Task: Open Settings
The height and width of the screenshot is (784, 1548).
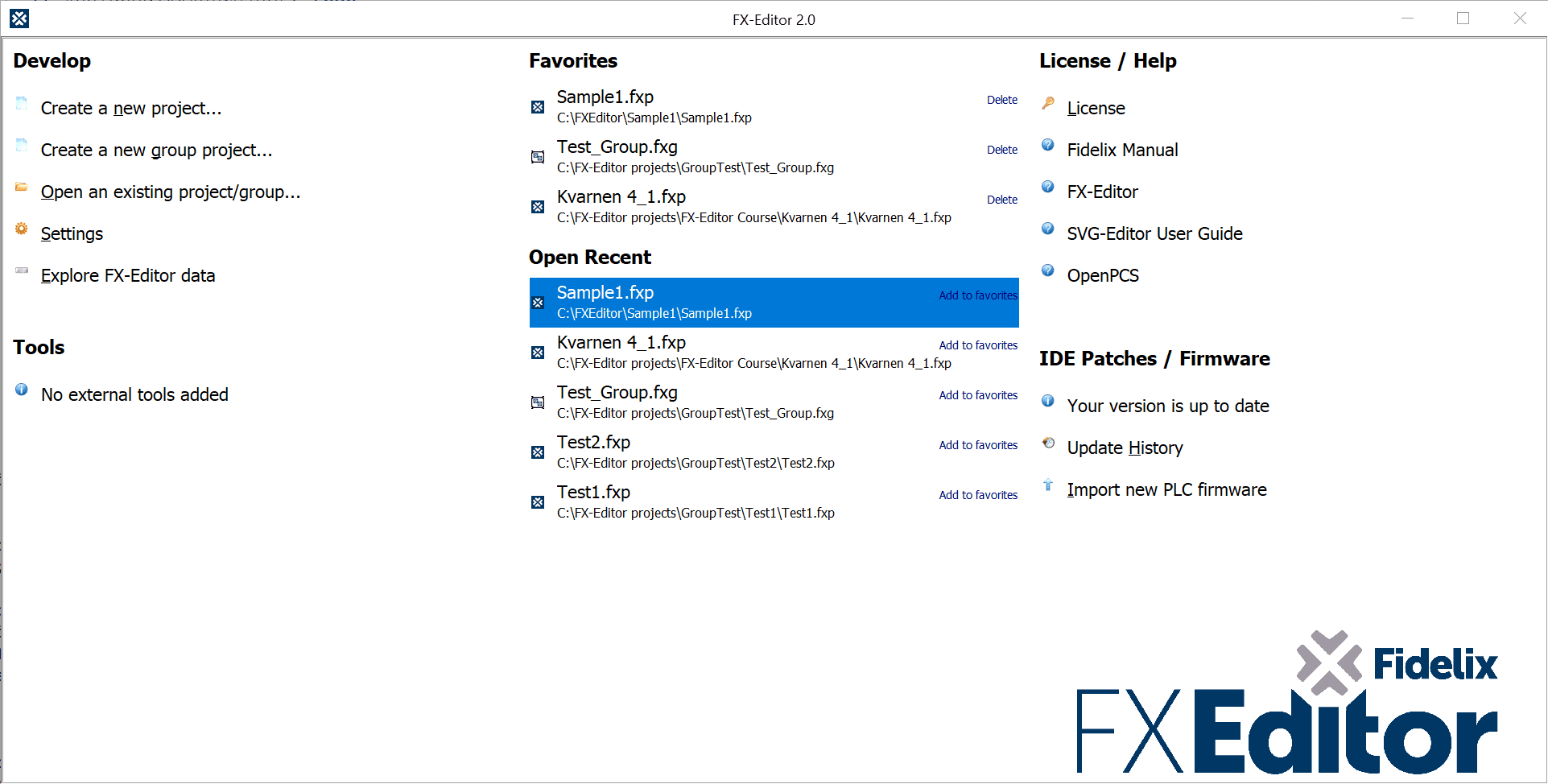Action: [72, 234]
